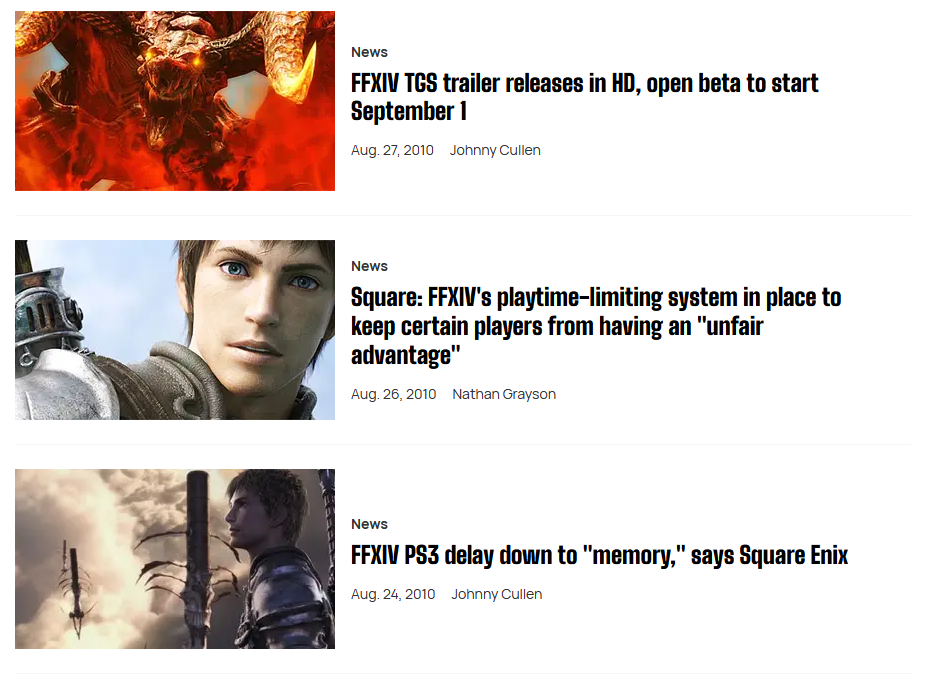The width and height of the screenshot is (937, 677).
Task: Open Johnny Cullen author link dated Aug. 27
Action: coord(495,150)
